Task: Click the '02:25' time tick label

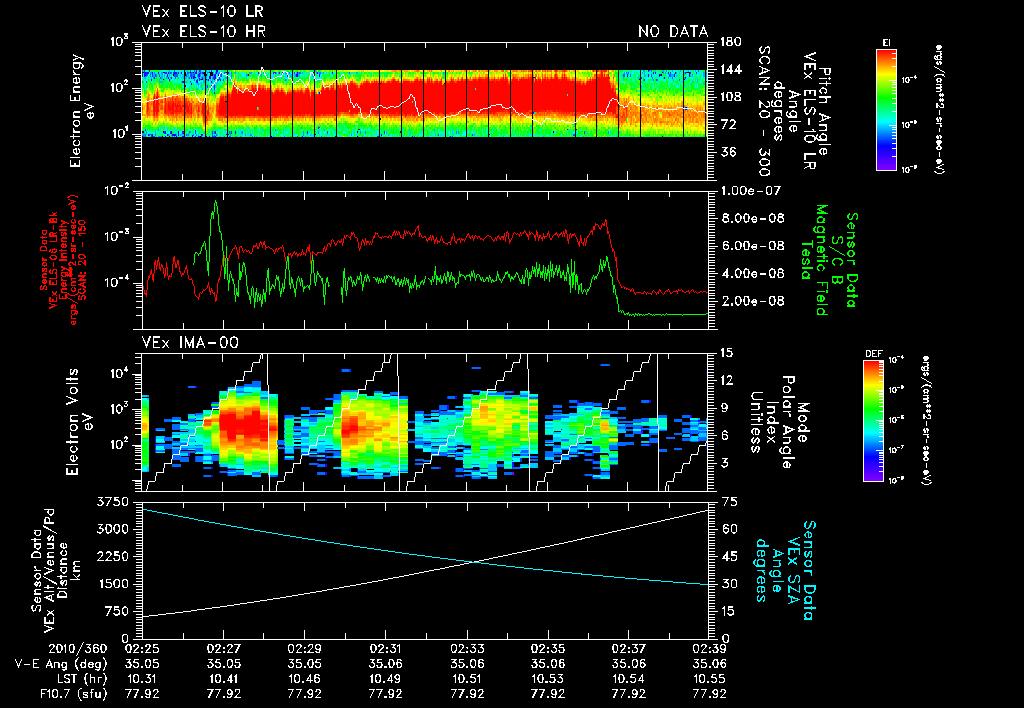Action: pos(142,649)
